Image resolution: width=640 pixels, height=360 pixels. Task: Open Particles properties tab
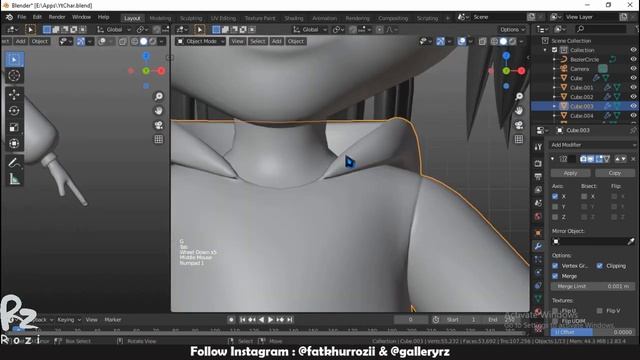point(538,259)
